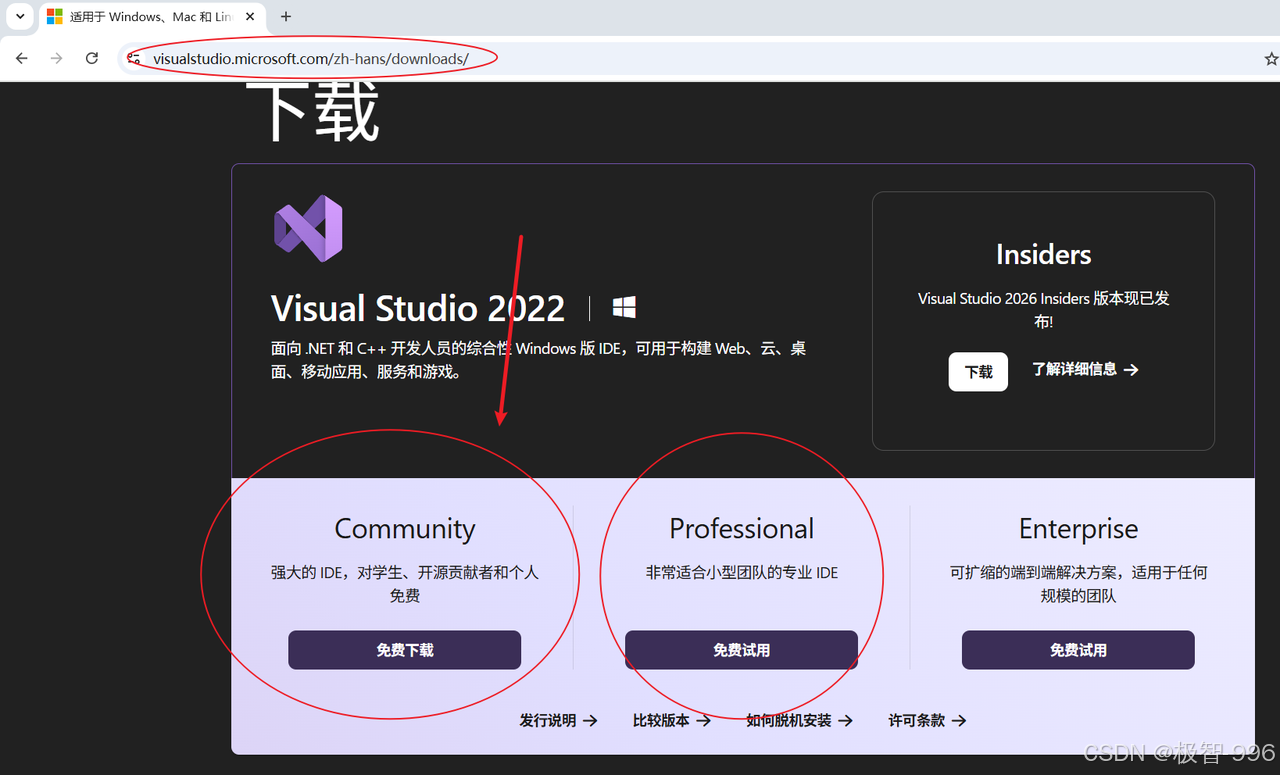
Task: Open 了解详细信息 link in Insiders card
Action: tap(1085, 369)
